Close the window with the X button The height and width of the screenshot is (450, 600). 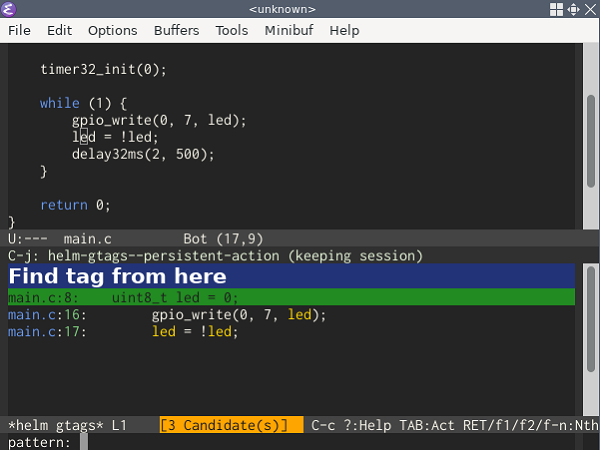(x=589, y=10)
